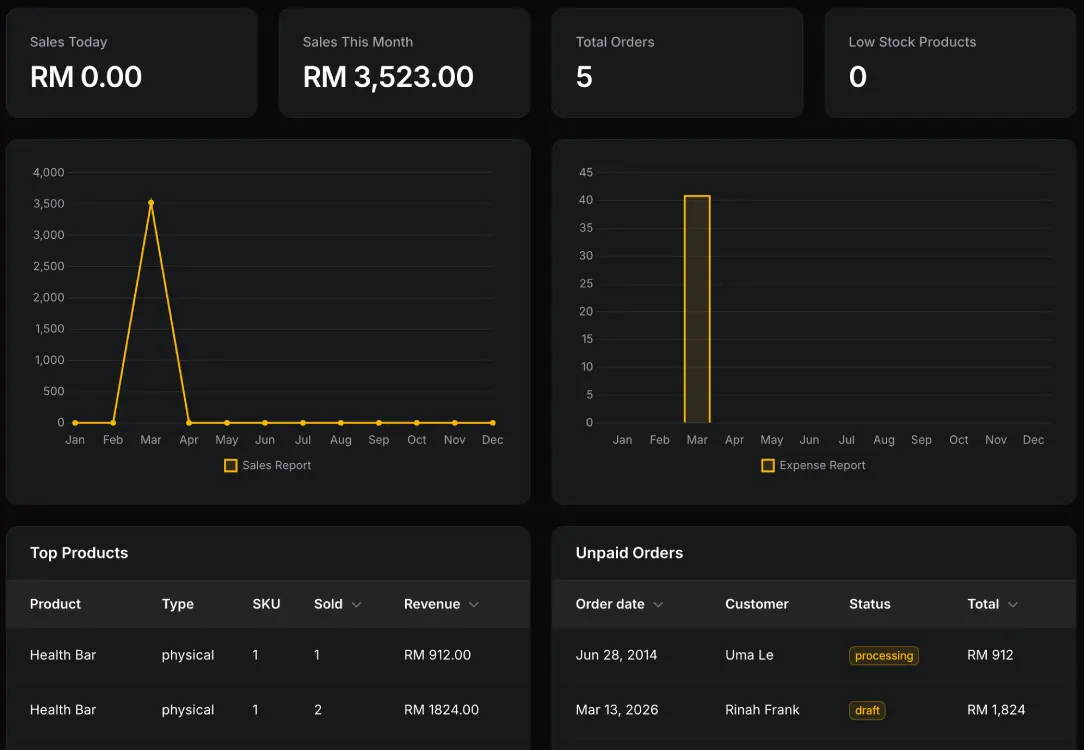Image resolution: width=1084 pixels, height=750 pixels.
Task: Click the Customer column header
Action: [756, 604]
